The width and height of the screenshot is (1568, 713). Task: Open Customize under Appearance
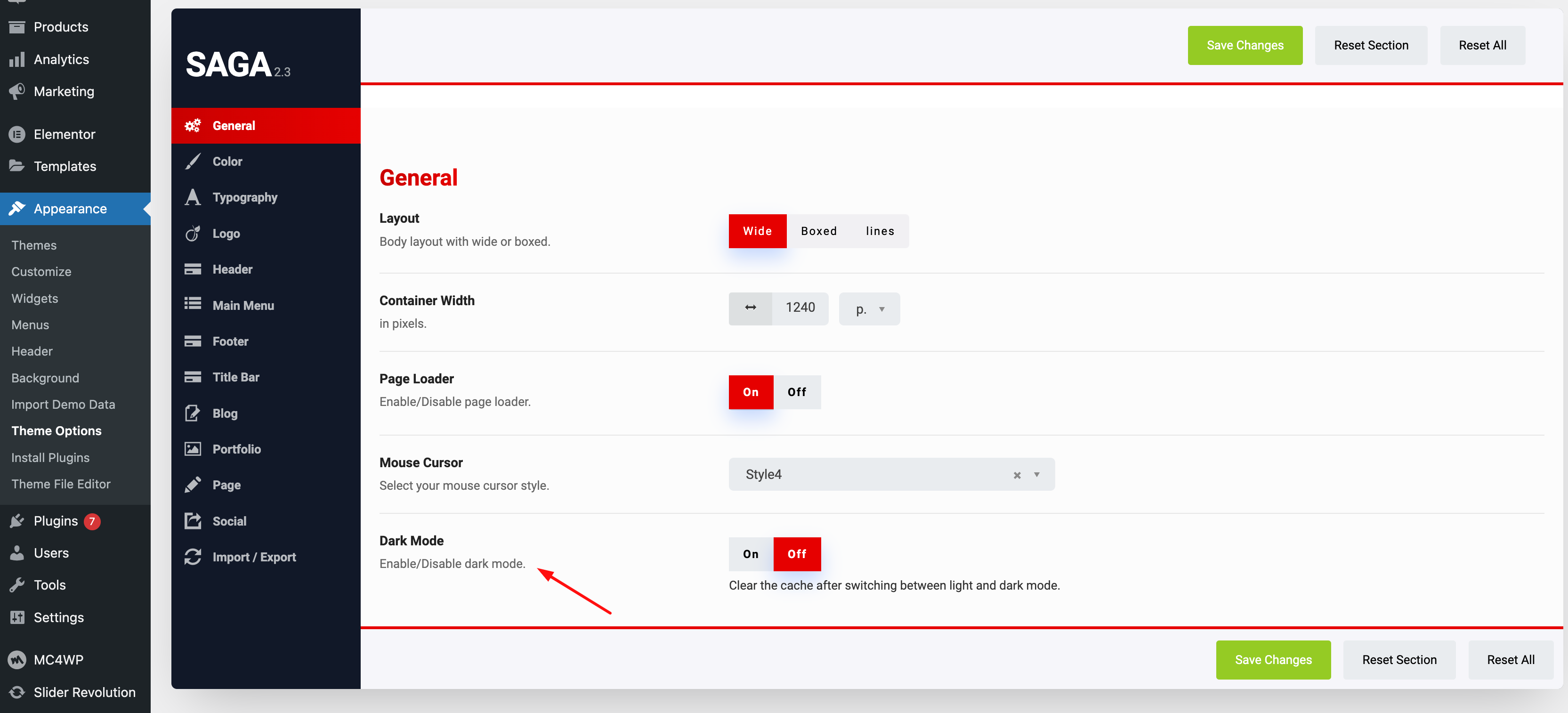pos(41,272)
